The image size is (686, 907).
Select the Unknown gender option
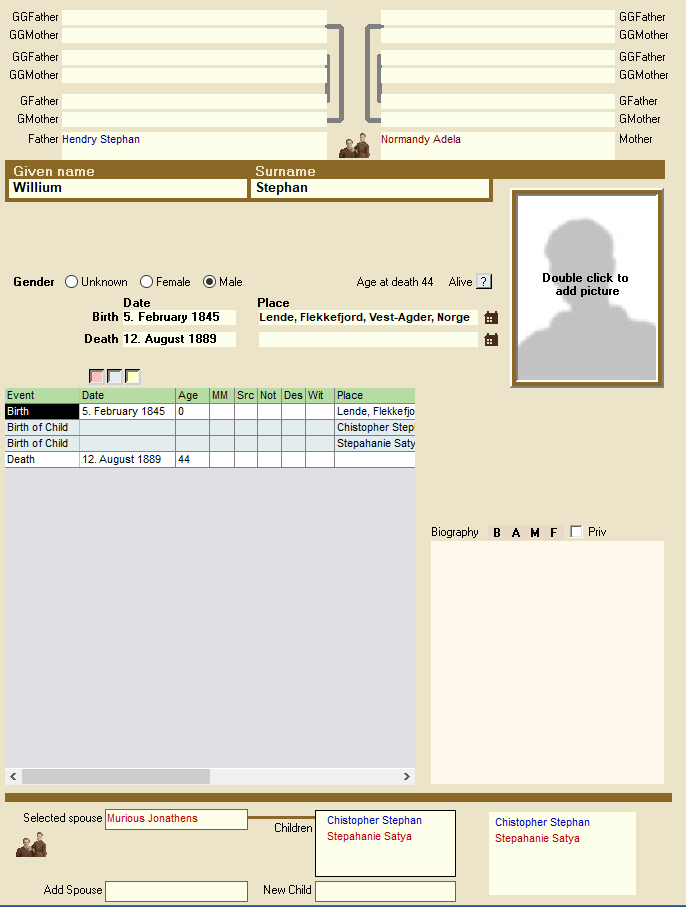[72, 282]
